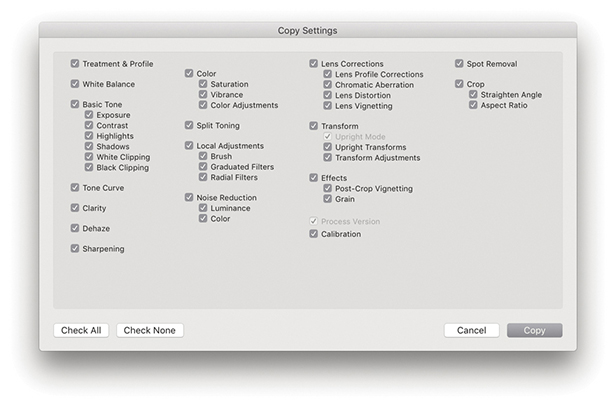Screen dimensions: 616x407
Task: Uncheck Lens Profile Corrections
Action: coord(328,74)
